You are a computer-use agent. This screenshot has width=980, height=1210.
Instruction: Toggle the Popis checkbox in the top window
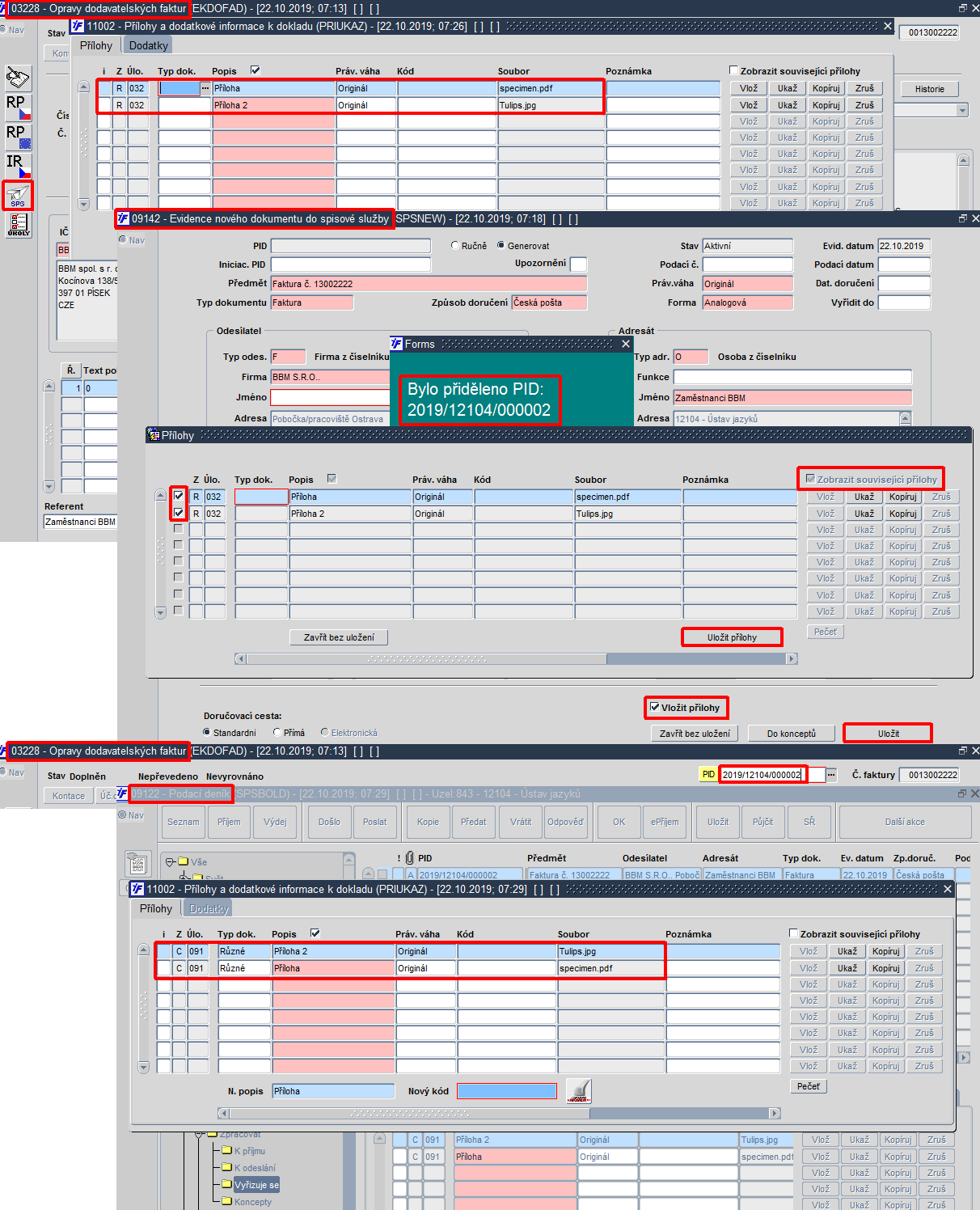[x=256, y=70]
